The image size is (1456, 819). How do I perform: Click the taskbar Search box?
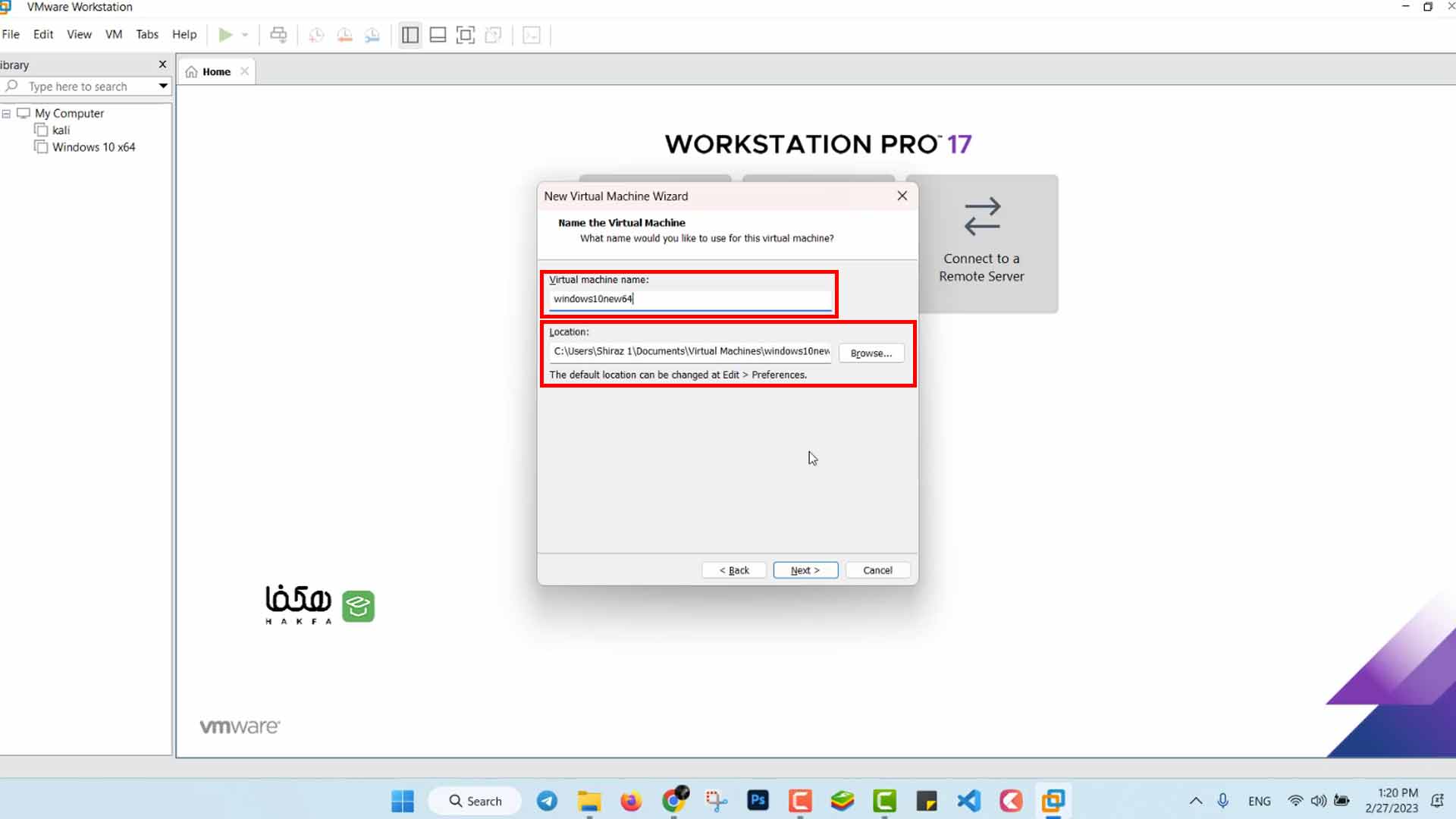pos(475,801)
